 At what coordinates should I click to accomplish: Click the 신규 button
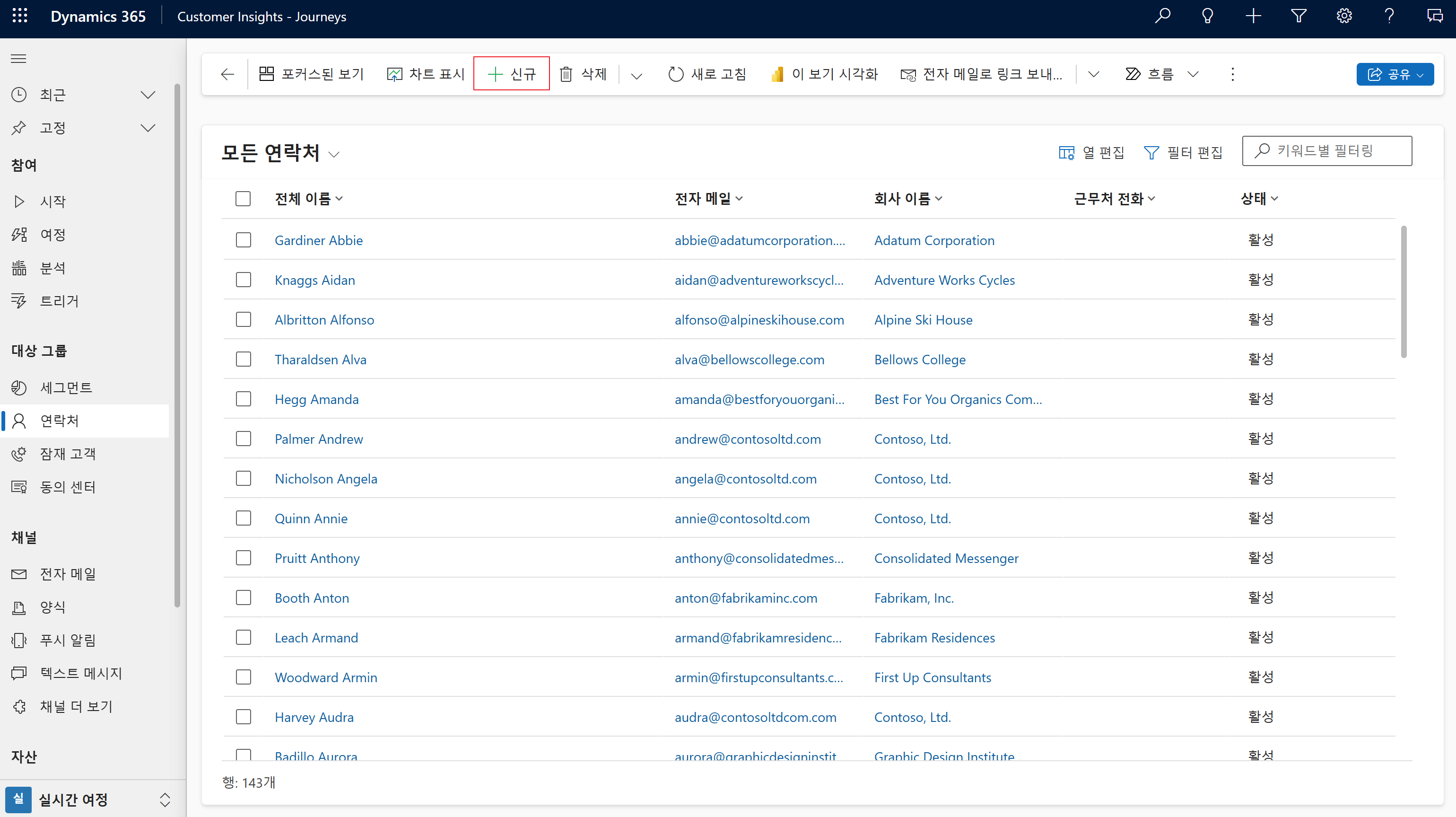click(512, 74)
